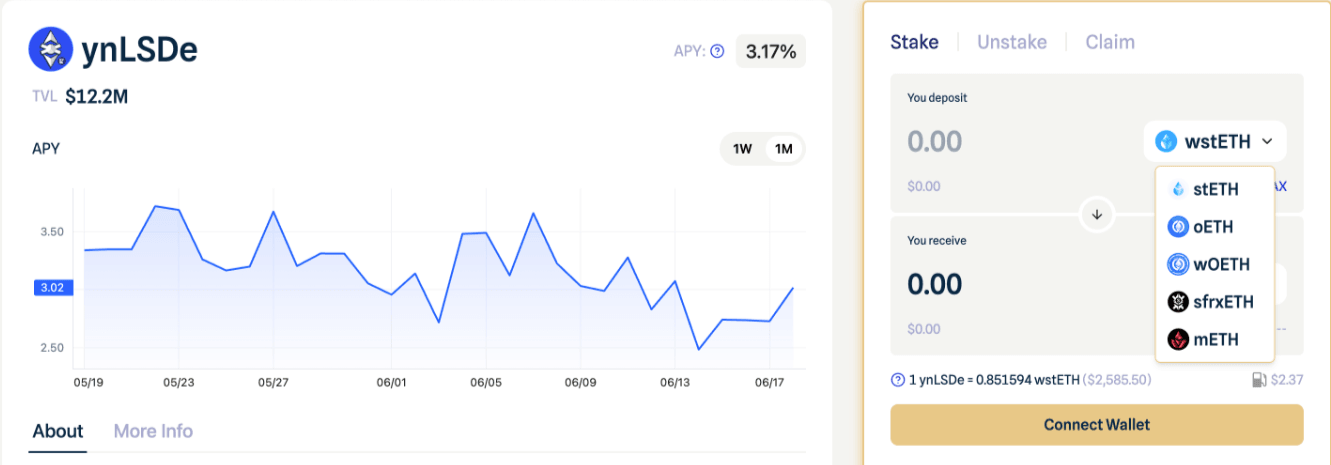
Task: Click the APY help question-mark icon
Action: pyautogui.click(x=717, y=51)
